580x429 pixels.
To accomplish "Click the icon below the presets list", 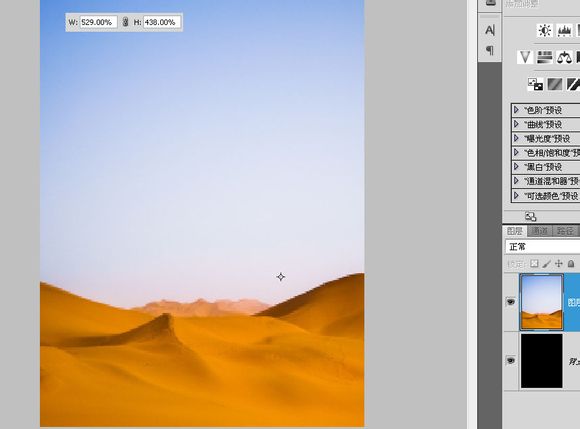I will 530,217.
